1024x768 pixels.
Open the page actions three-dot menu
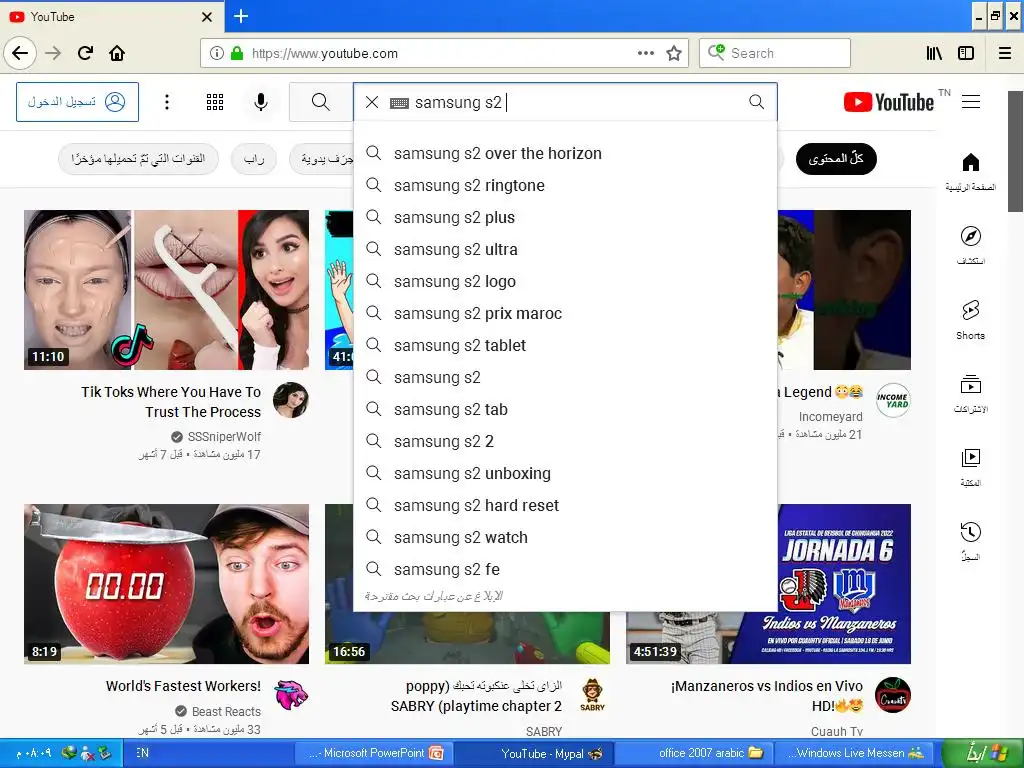645,53
